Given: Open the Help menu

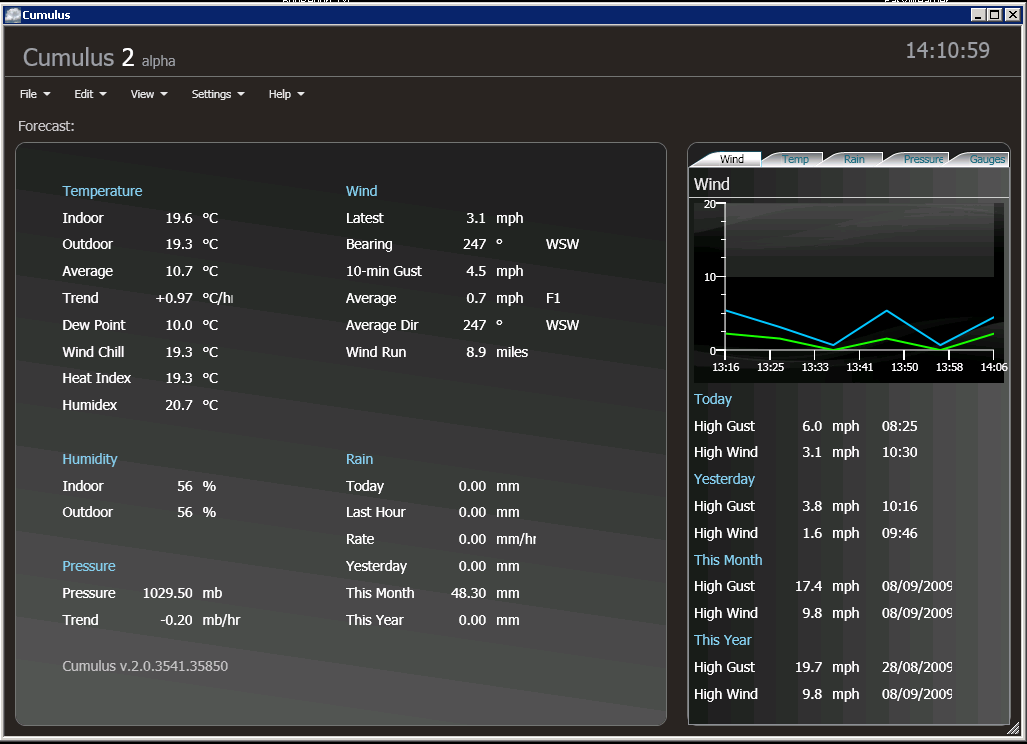Looking at the screenshot, I should (286, 94).
